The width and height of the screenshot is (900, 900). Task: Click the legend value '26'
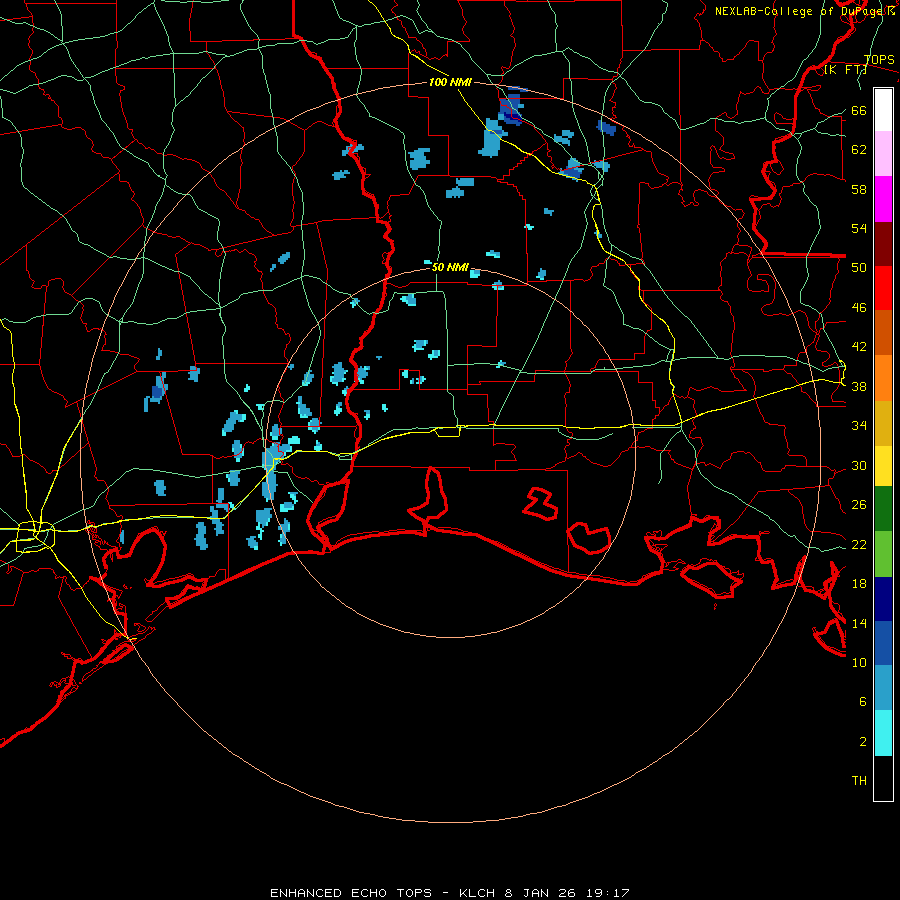(859, 505)
